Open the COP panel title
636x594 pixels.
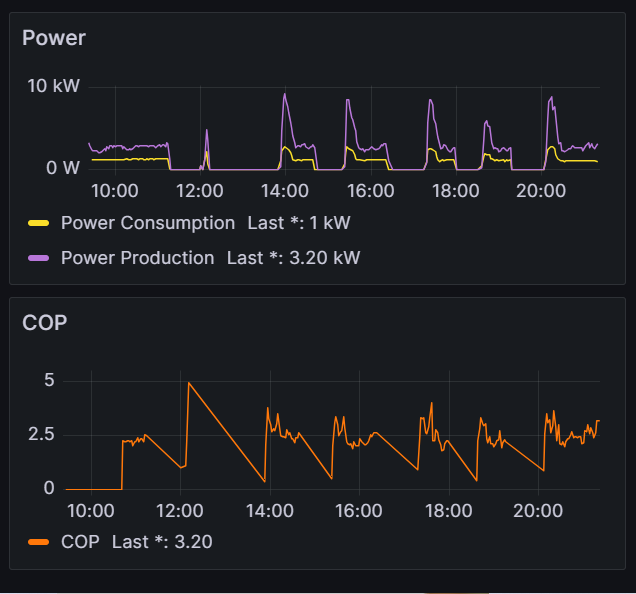coord(45,323)
